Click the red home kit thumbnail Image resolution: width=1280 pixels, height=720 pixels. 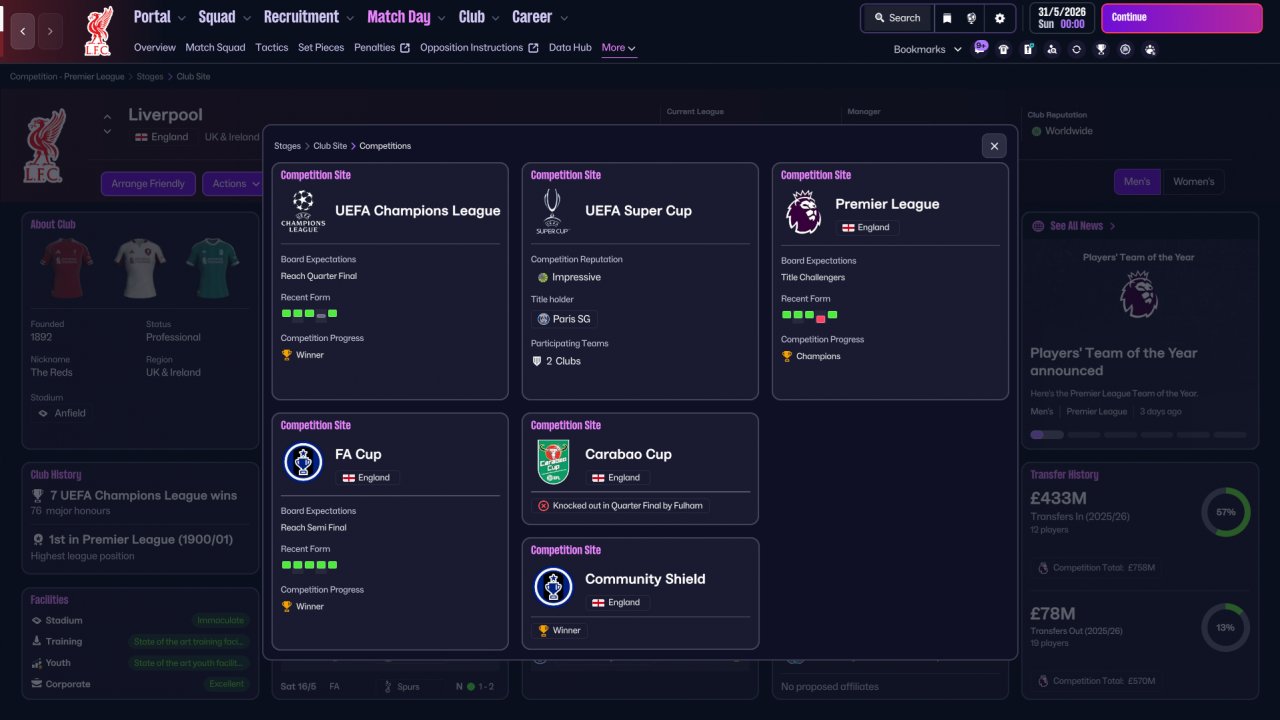(x=67, y=268)
